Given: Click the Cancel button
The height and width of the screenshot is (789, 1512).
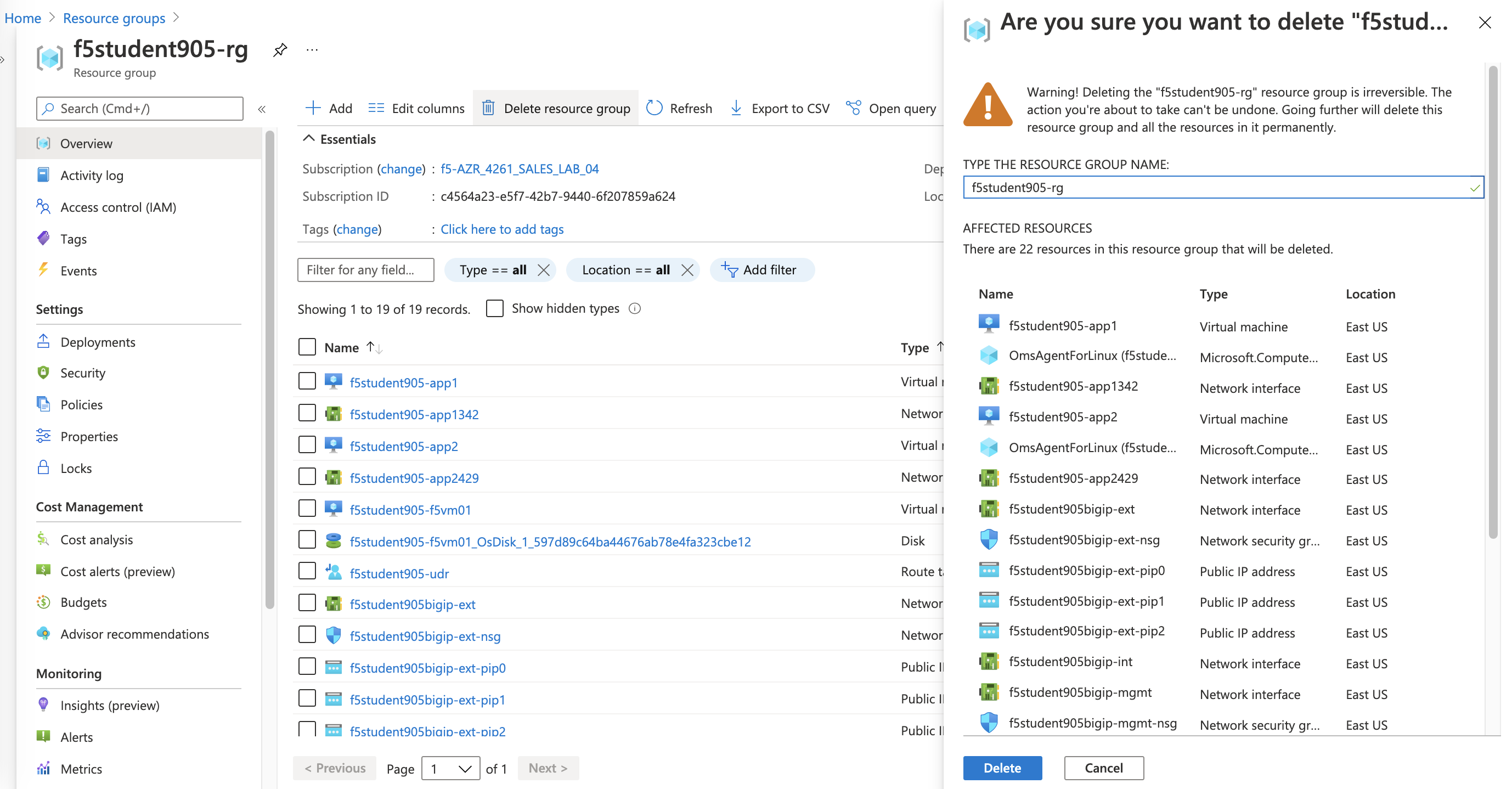Looking at the screenshot, I should (1103, 769).
